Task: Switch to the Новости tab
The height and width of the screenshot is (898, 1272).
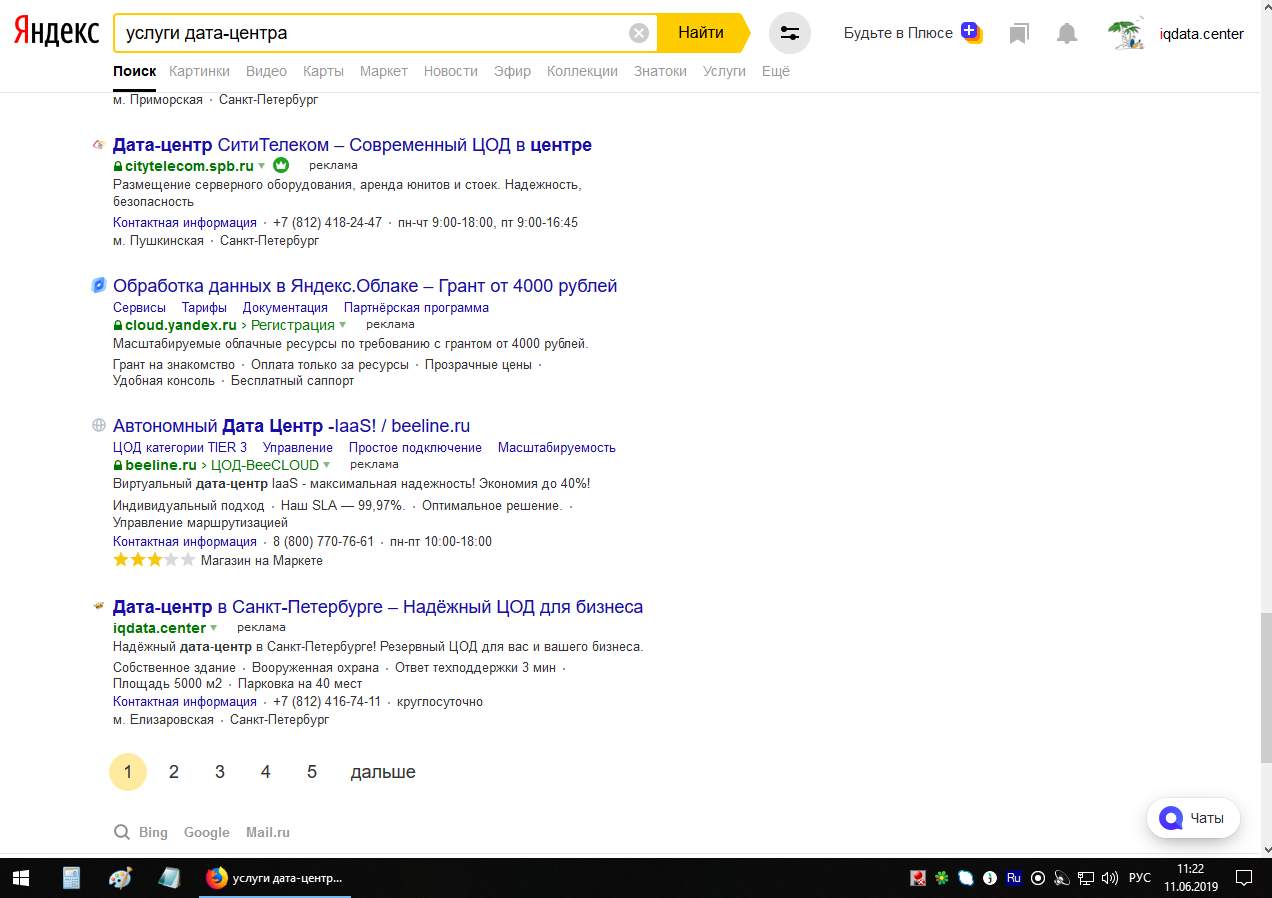Action: (451, 71)
